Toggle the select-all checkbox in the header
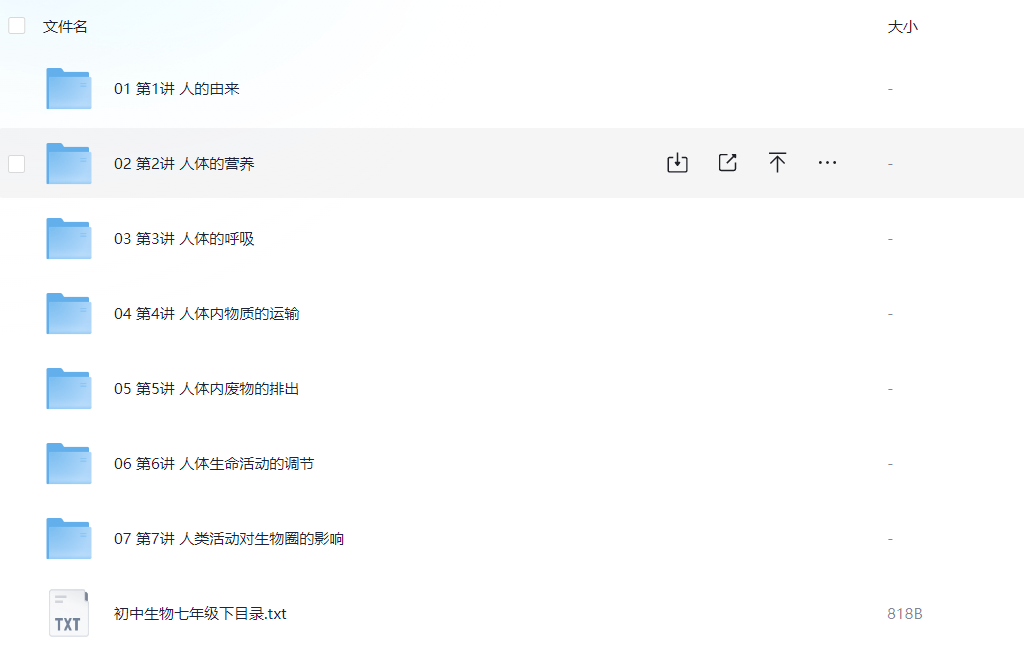The image size is (1024, 652). pos(16,25)
